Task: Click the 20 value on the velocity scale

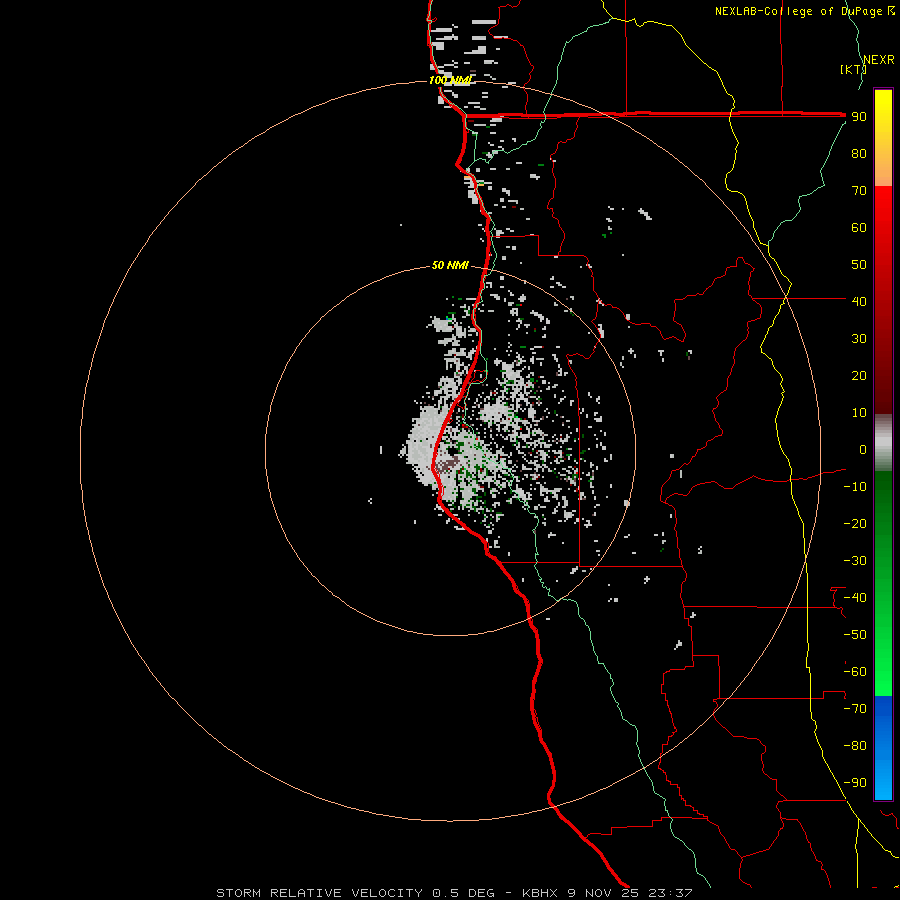Action: [859, 375]
